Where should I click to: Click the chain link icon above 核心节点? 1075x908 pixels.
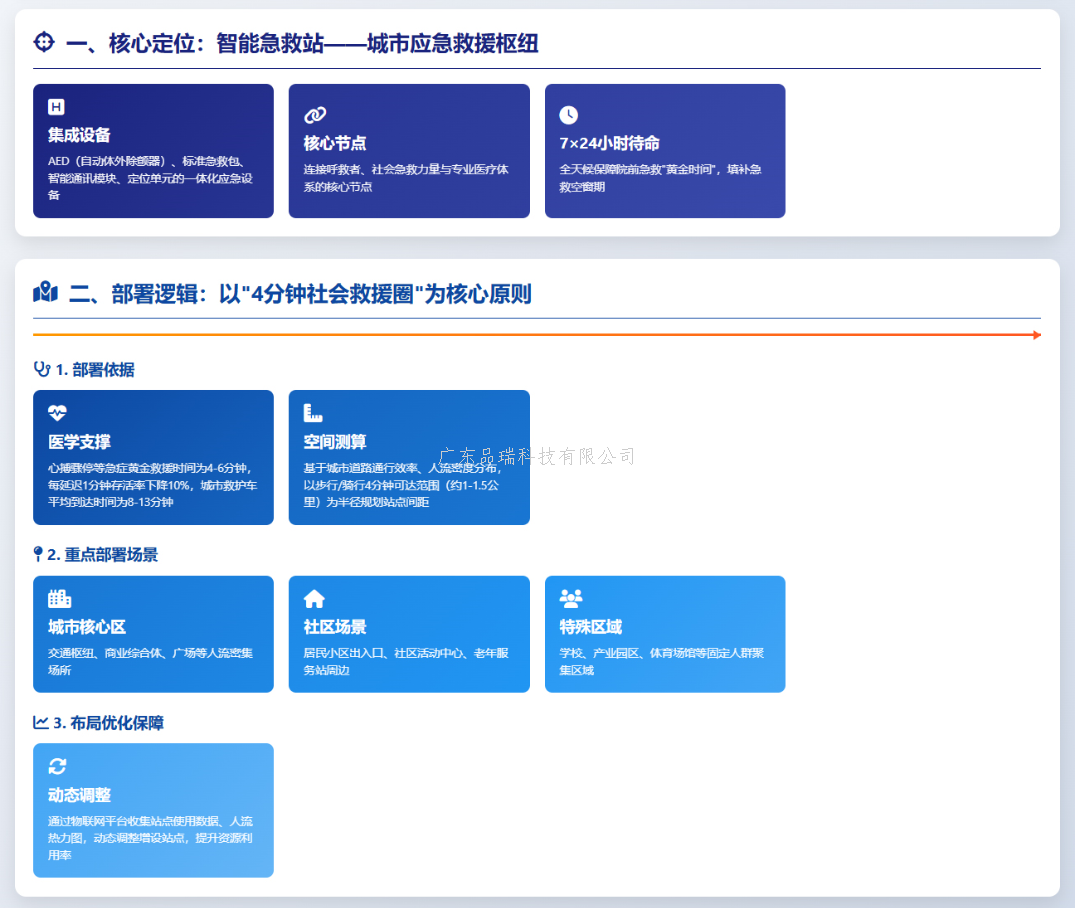coord(315,115)
